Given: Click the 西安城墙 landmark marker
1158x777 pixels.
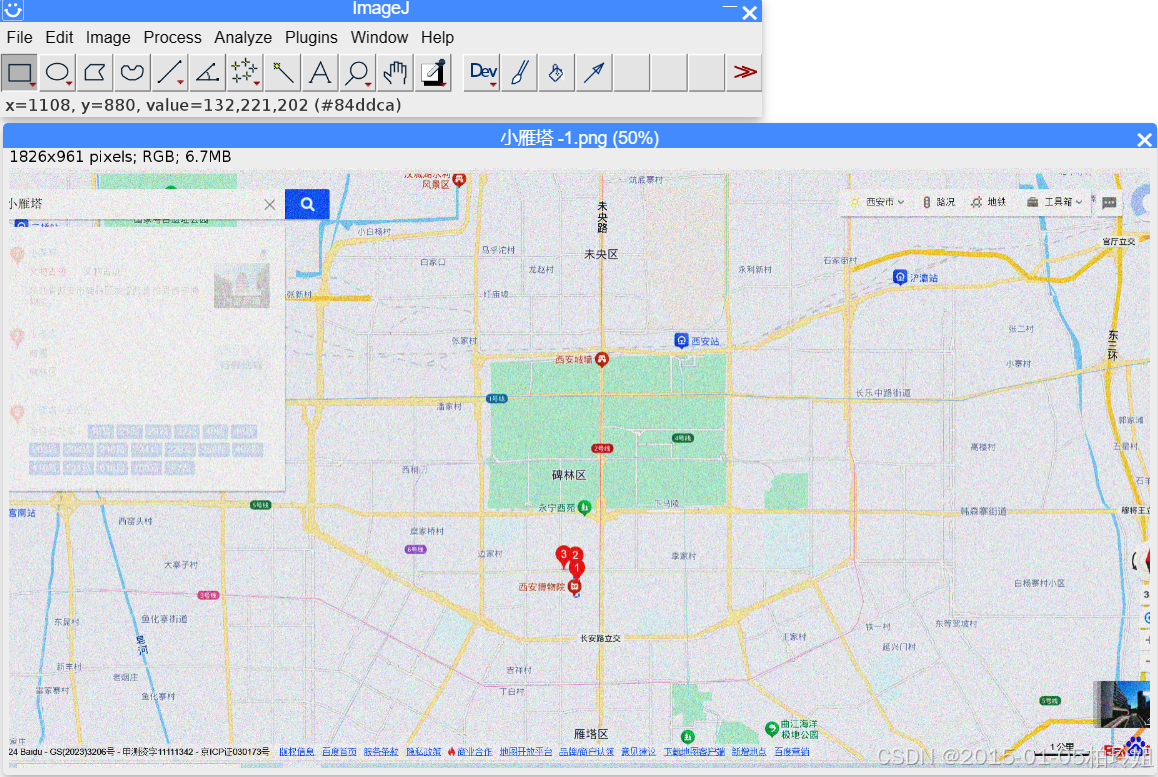Looking at the screenshot, I should pyautogui.click(x=602, y=360).
